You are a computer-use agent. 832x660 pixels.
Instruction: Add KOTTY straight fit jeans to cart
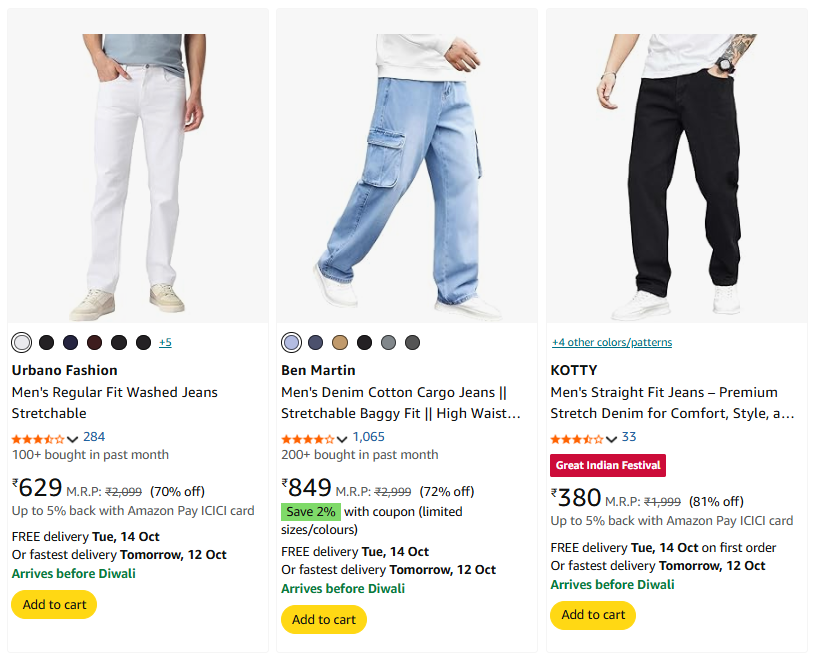593,614
